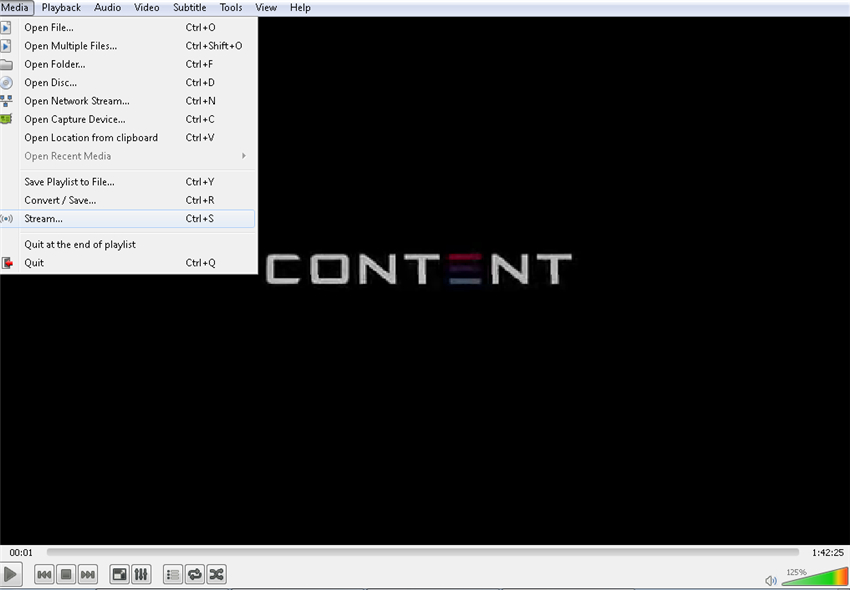The height and width of the screenshot is (590, 850).
Task: Choose Open File... menu entry
Action: pos(128,27)
